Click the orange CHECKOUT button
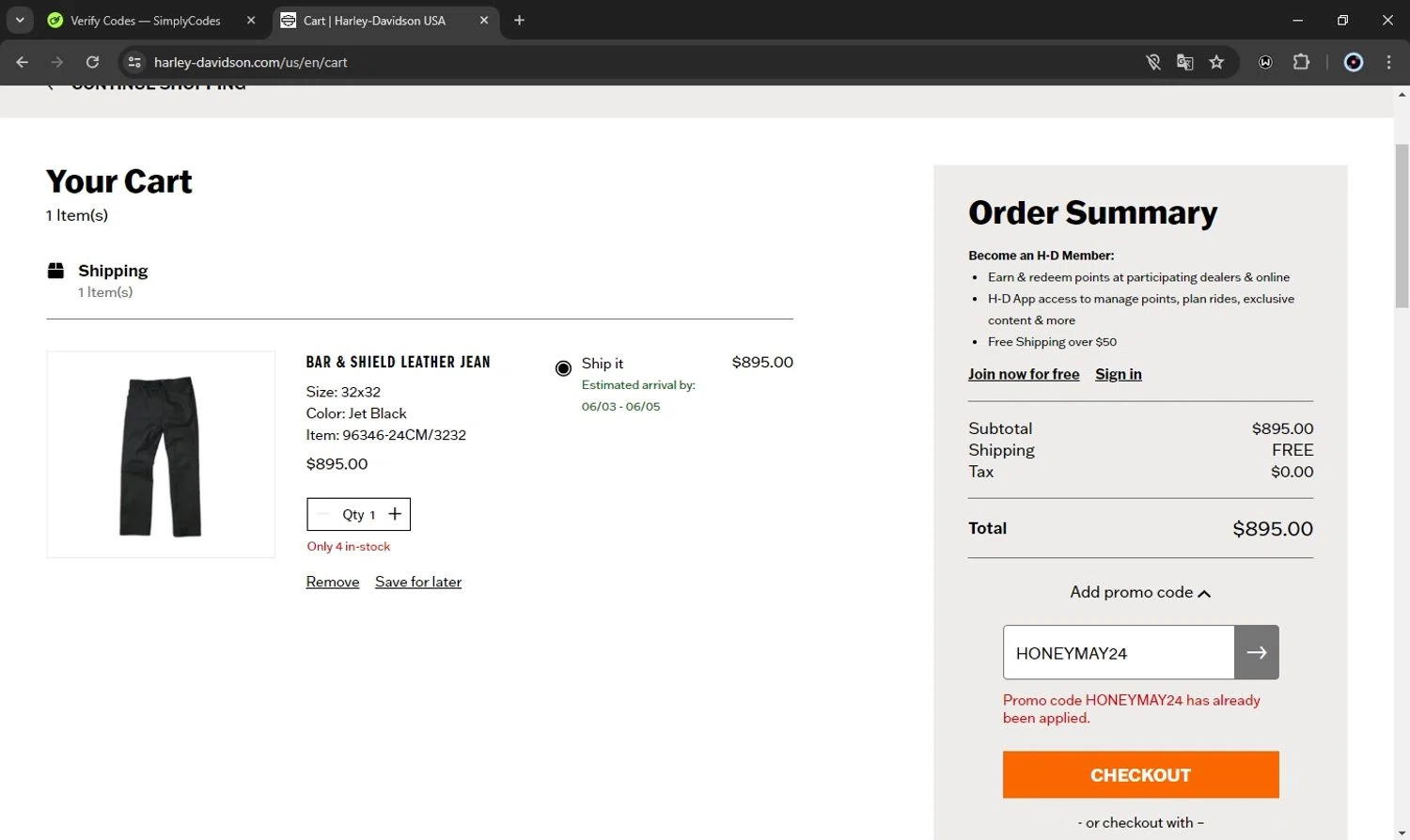This screenshot has width=1410, height=840. click(x=1140, y=774)
